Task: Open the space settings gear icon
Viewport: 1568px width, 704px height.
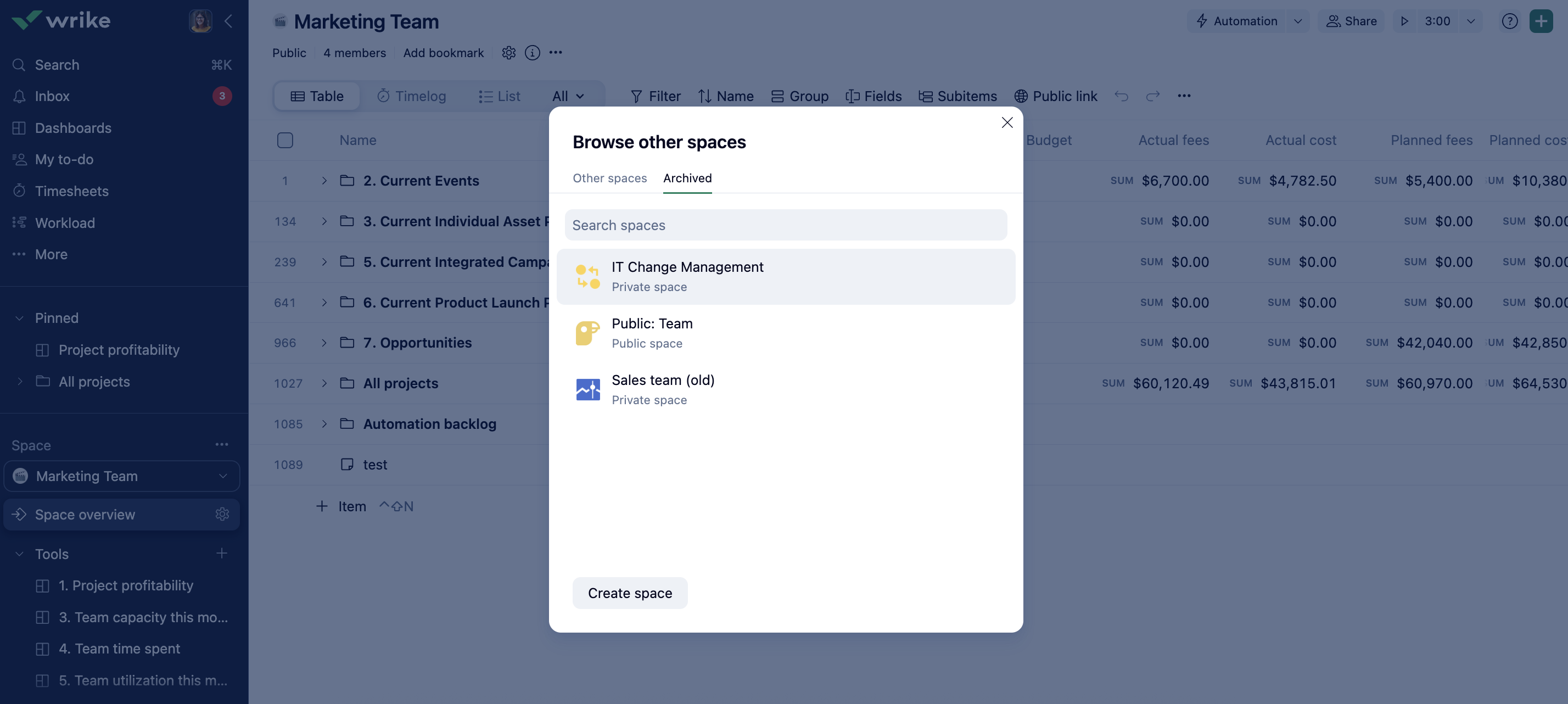Action: click(508, 53)
